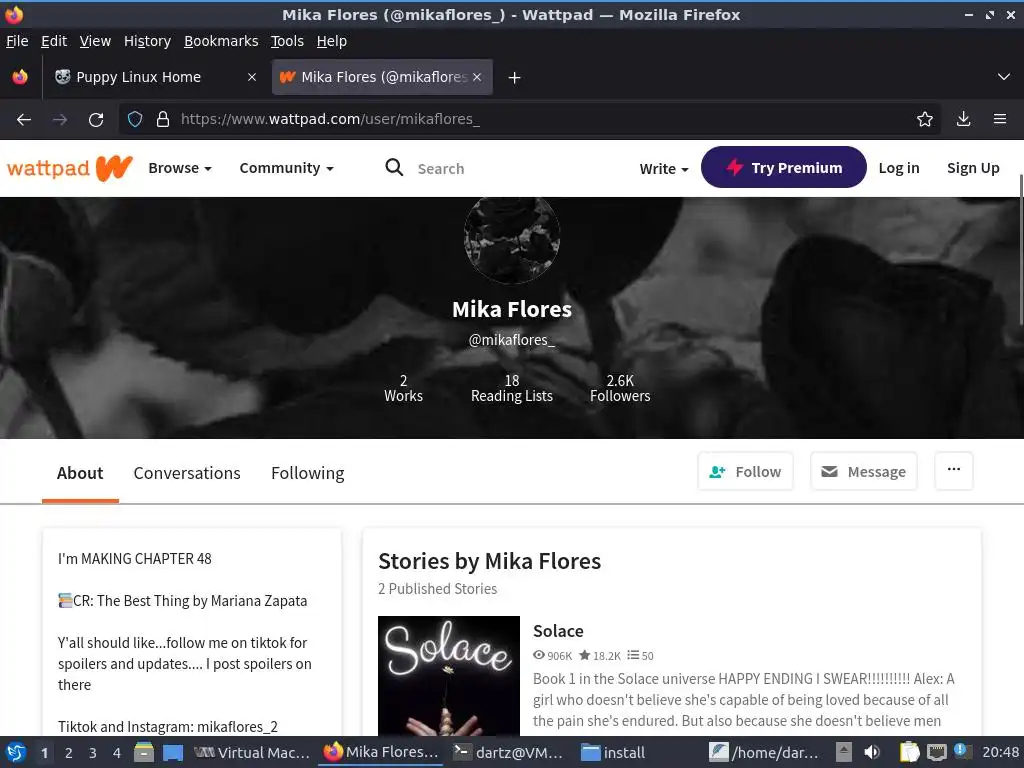Expand the Write dropdown

coord(664,168)
